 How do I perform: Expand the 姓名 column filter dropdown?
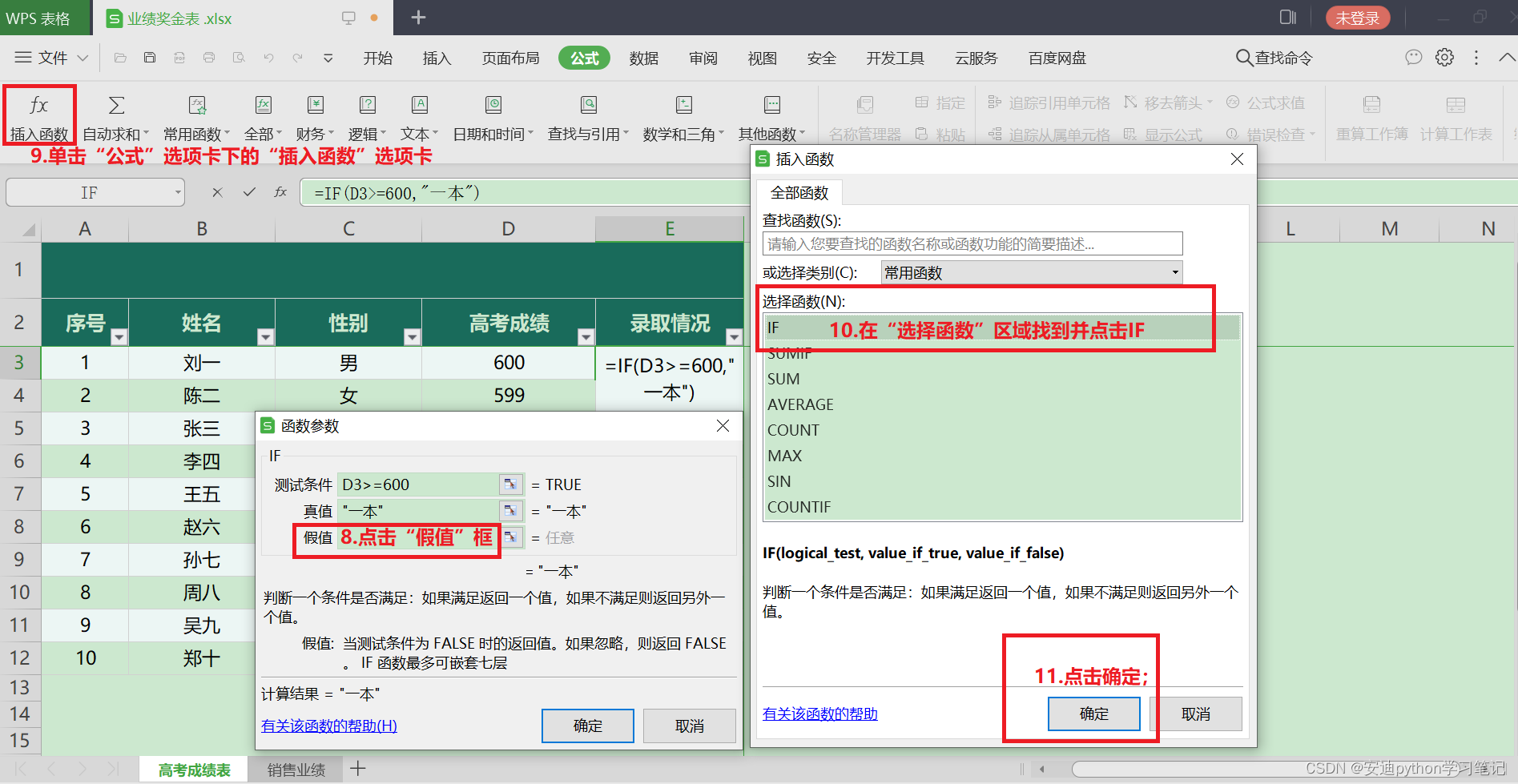(x=266, y=337)
